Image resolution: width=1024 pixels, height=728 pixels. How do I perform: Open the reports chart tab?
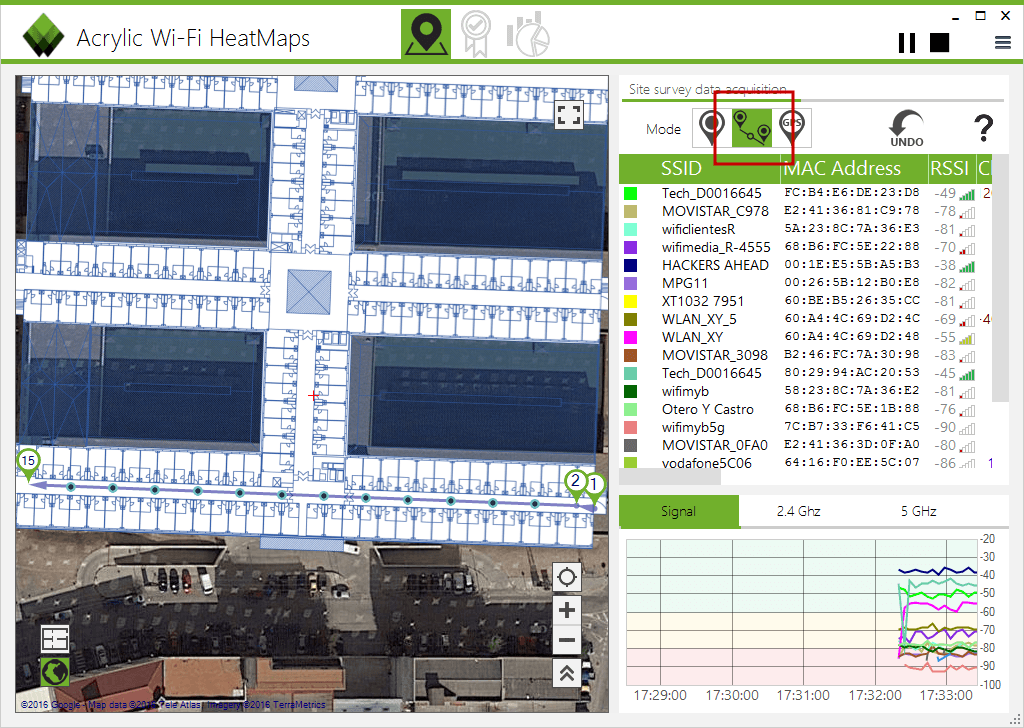[x=528, y=34]
